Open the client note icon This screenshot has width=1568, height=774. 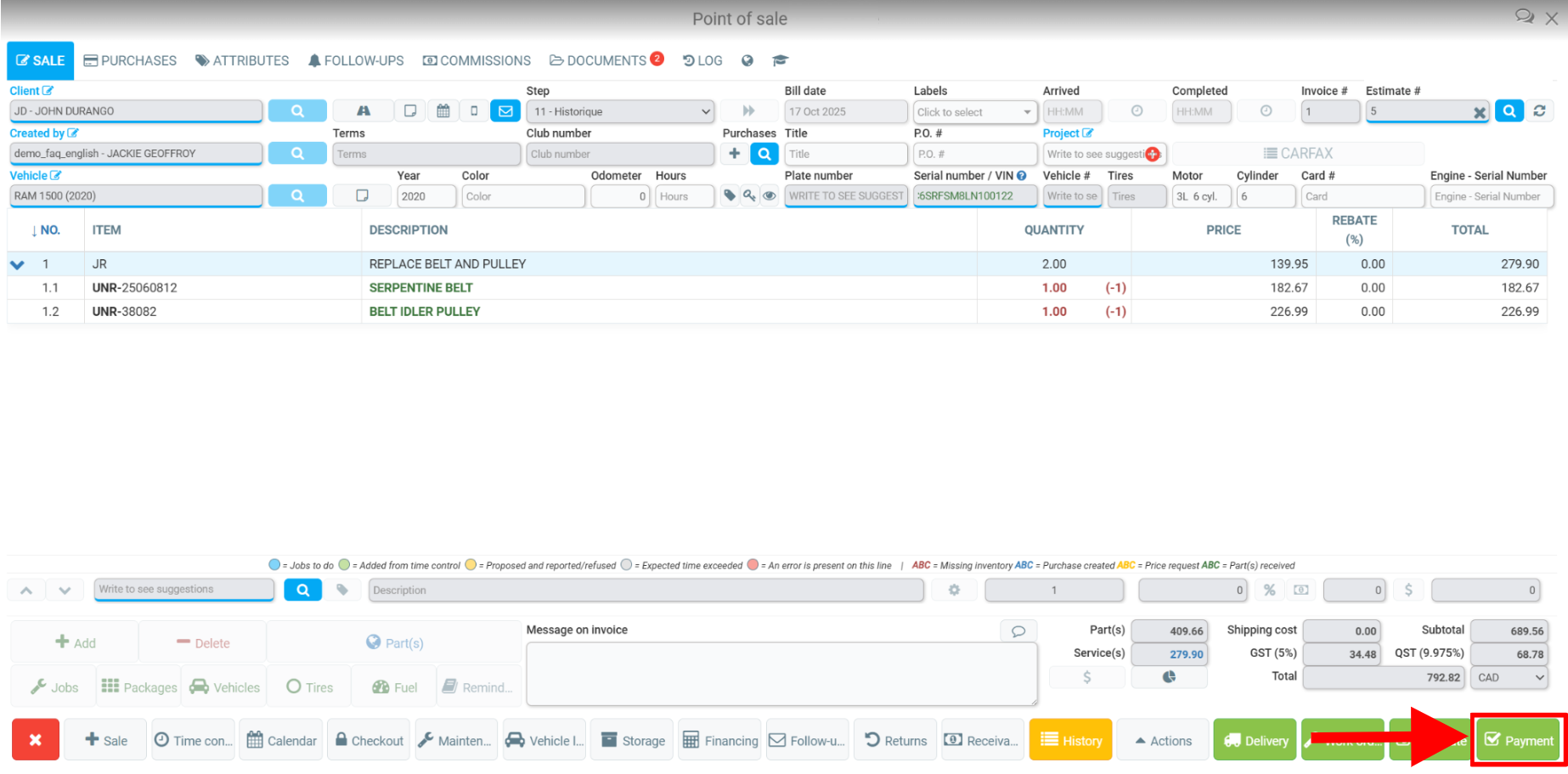[410, 111]
